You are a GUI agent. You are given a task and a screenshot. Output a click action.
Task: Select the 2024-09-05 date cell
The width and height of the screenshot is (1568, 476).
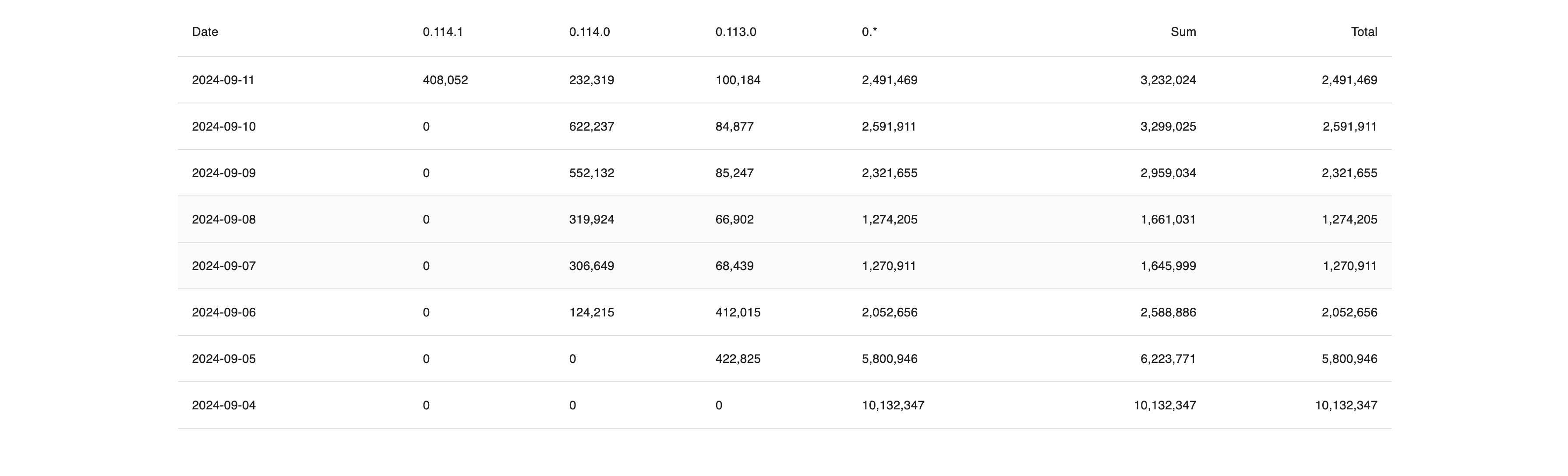(223, 359)
